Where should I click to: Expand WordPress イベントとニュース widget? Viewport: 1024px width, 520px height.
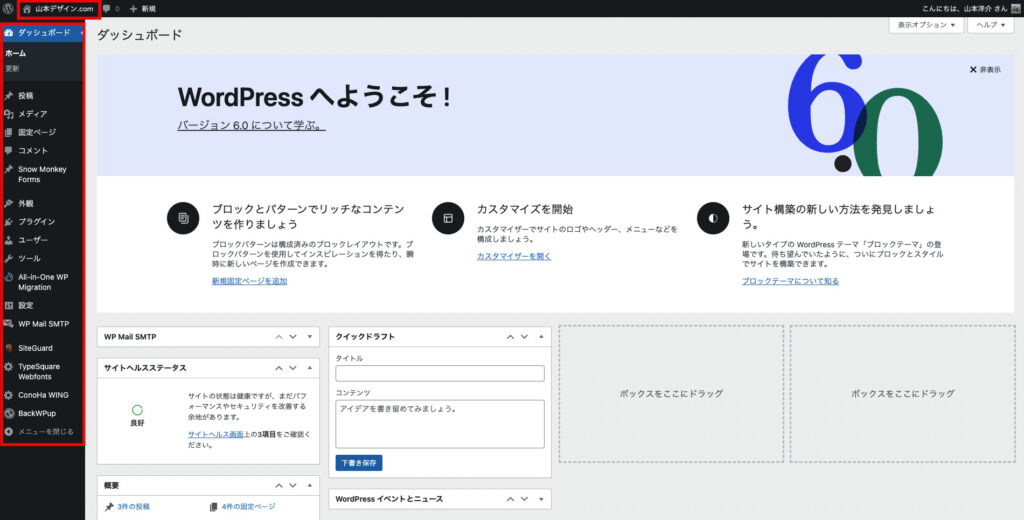click(x=541, y=499)
